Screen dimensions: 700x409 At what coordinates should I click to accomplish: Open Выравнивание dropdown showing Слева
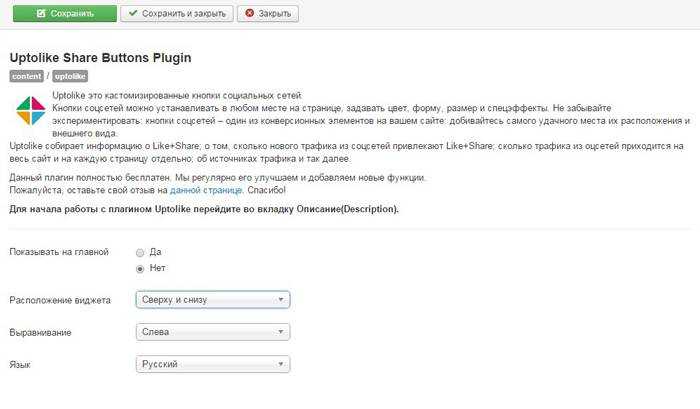pyautogui.click(x=213, y=332)
